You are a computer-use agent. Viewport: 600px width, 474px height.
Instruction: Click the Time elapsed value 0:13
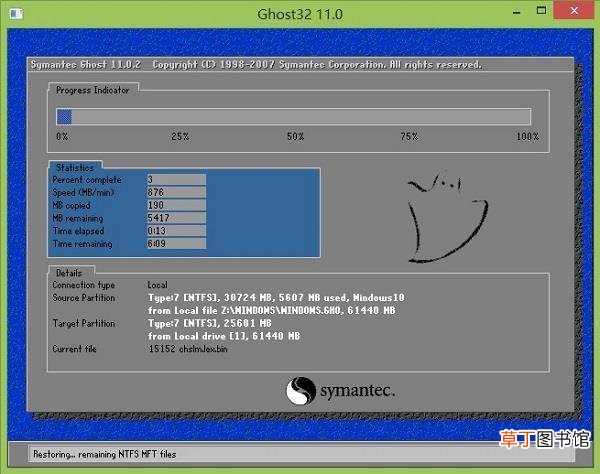[176, 231]
